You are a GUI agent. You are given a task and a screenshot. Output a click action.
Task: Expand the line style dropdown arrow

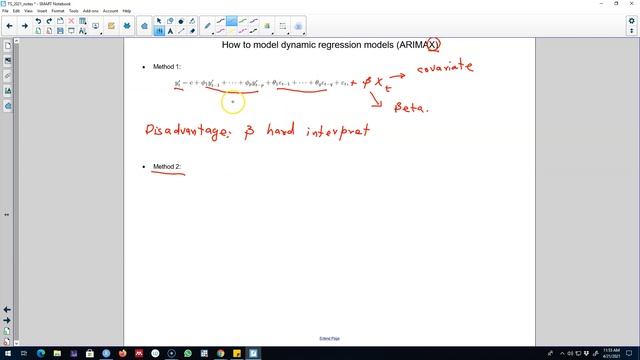click(x=288, y=33)
